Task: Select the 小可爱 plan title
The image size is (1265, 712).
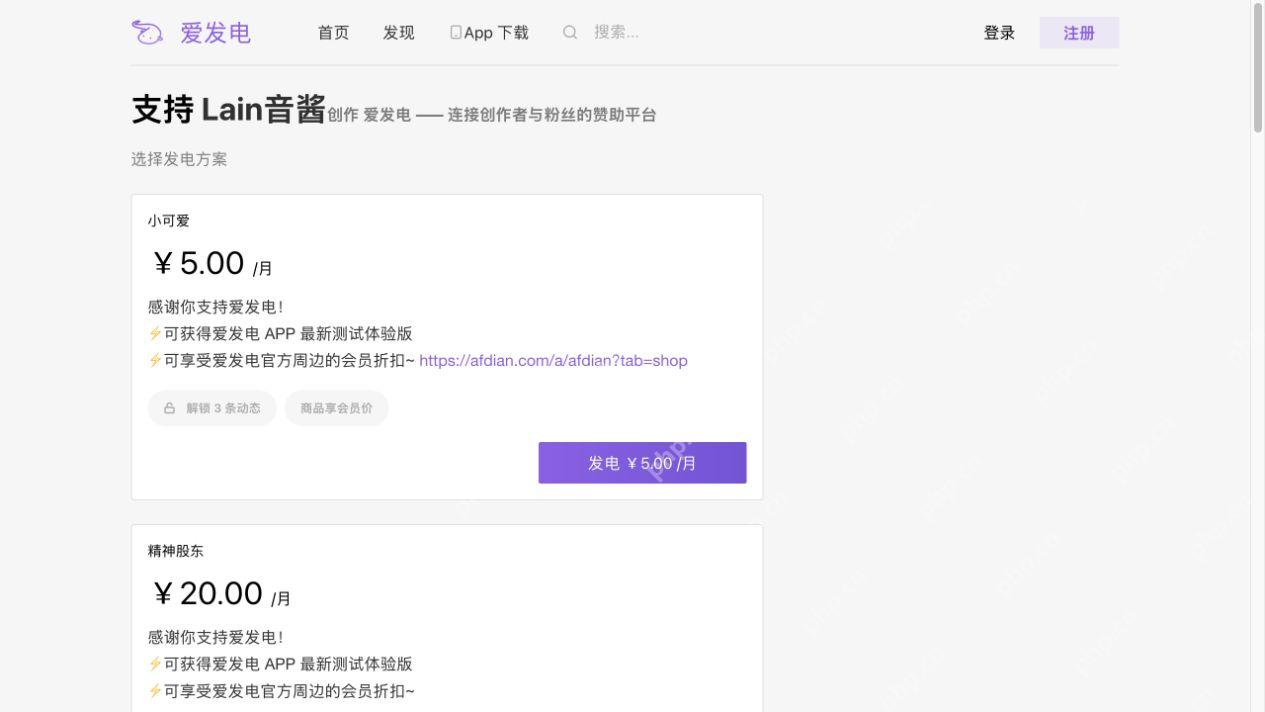Action: click(x=169, y=221)
